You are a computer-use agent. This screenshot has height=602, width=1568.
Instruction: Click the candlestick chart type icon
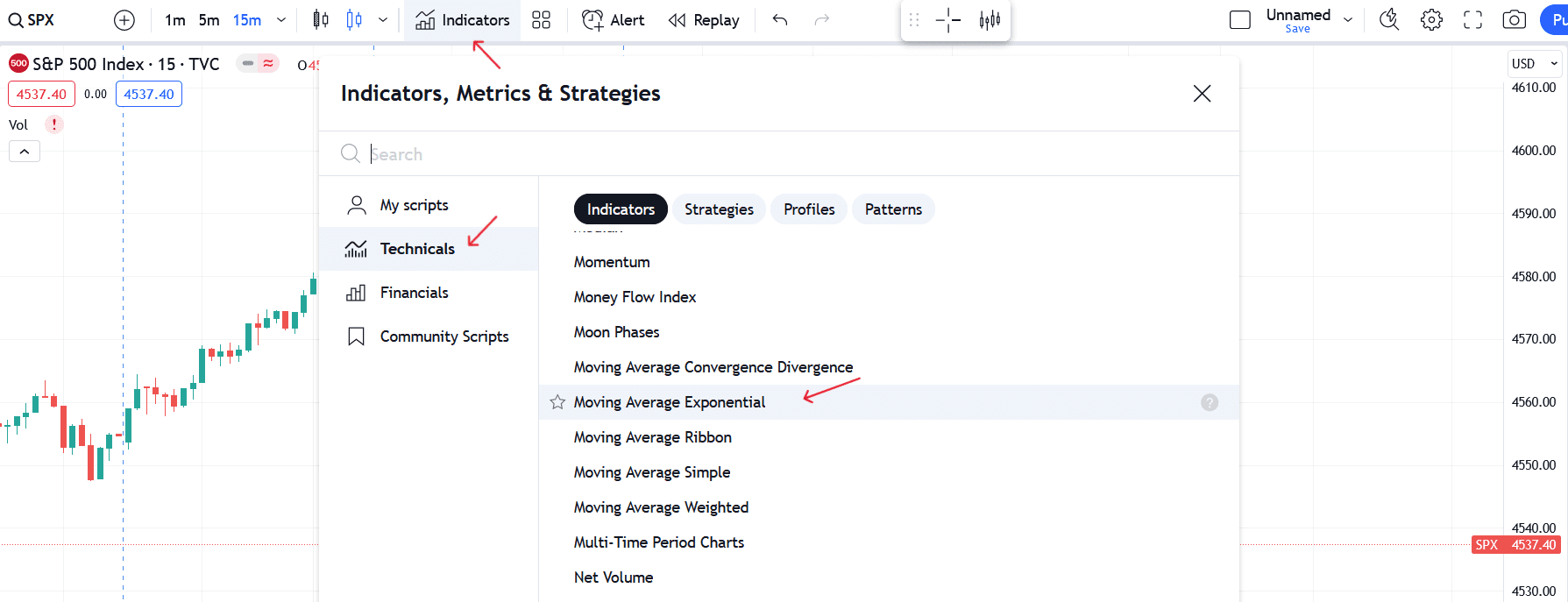(321, 20)
